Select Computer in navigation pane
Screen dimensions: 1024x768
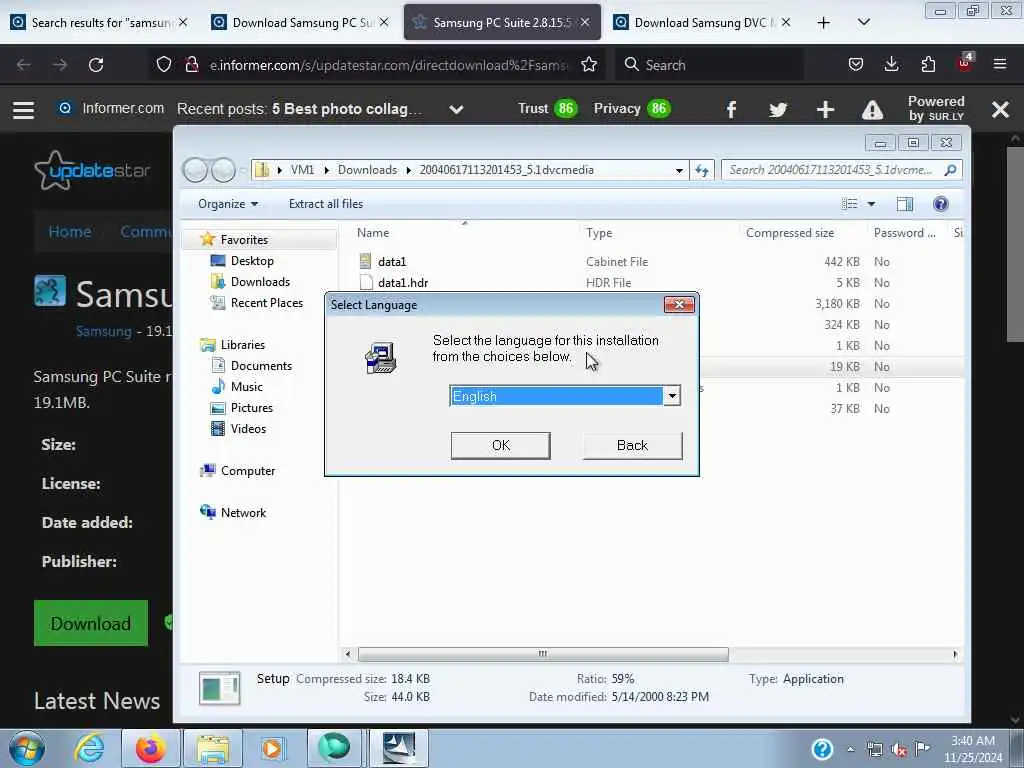coord(248,471)
